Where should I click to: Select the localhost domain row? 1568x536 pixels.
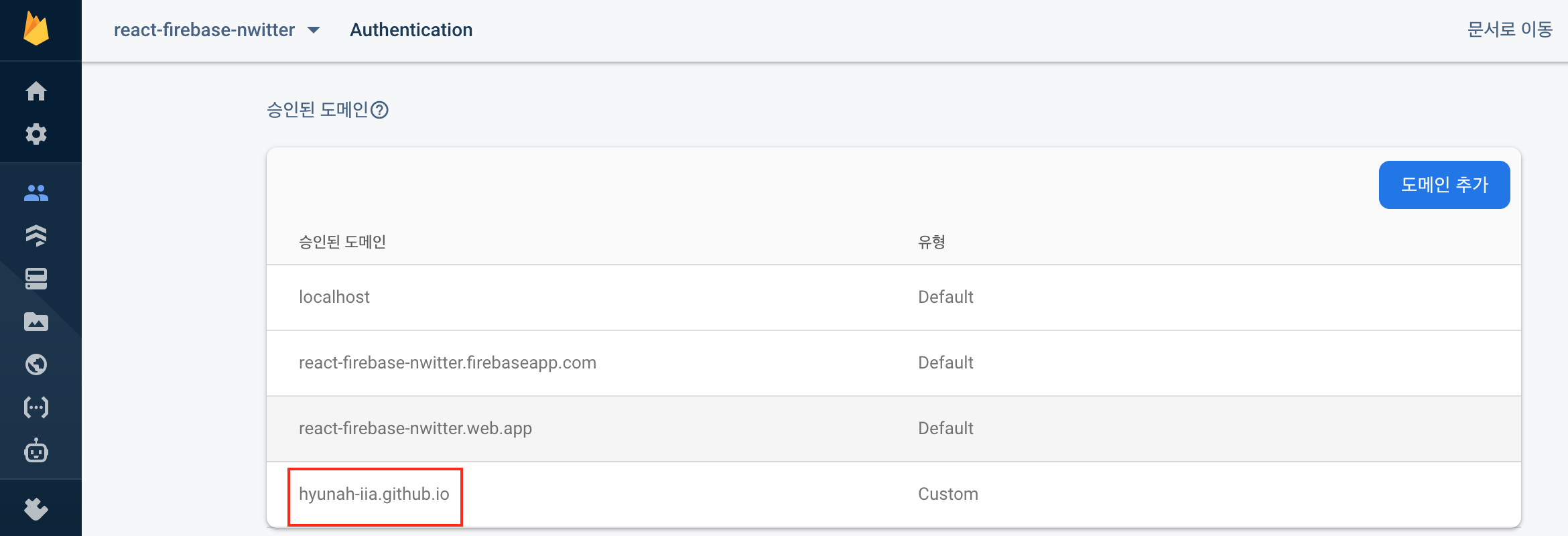[x=894, y=297]
